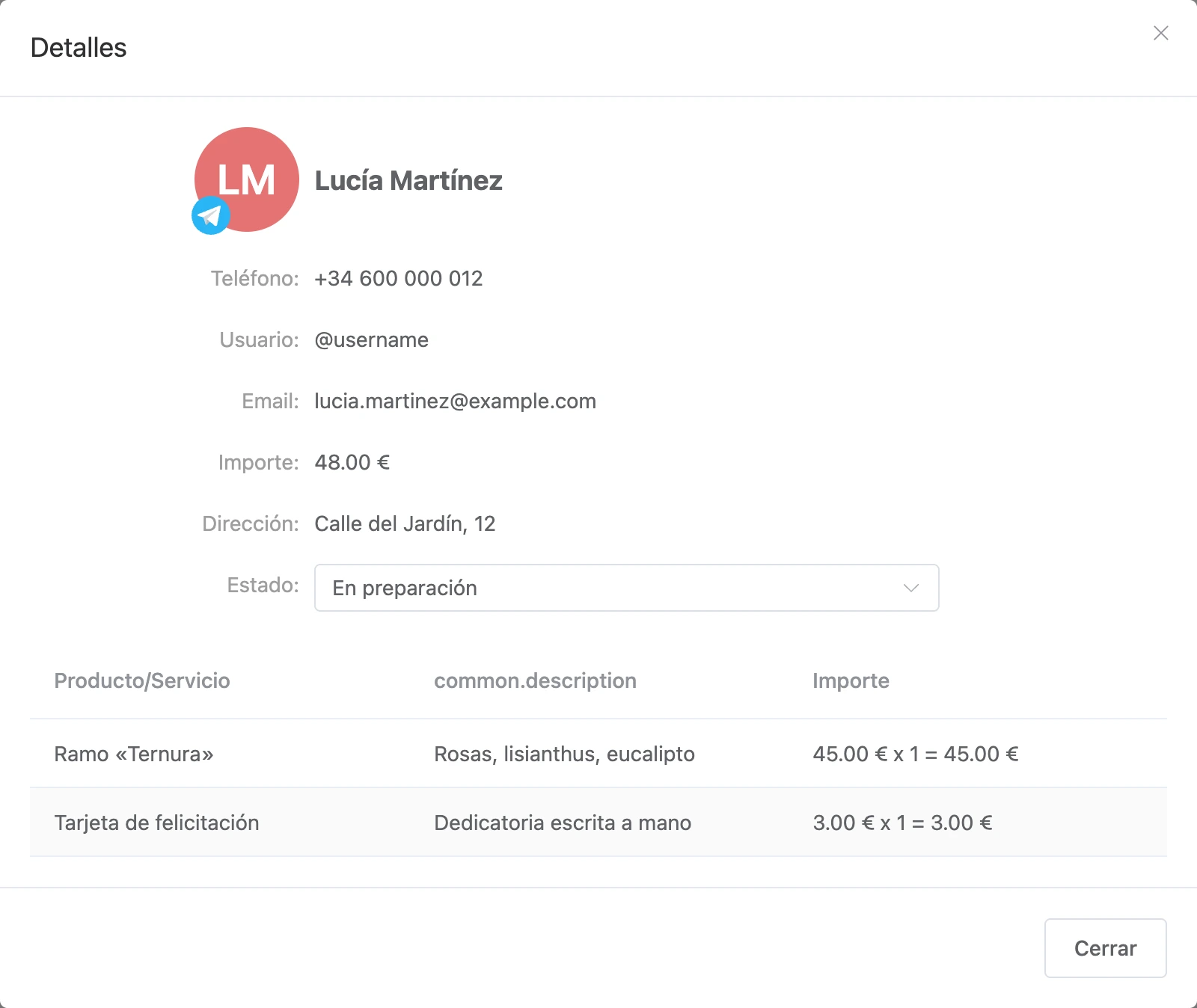Click the email lucia.martinez@example.com
The height and width of the screenshot is (1008, 1197).
(455, 401)
